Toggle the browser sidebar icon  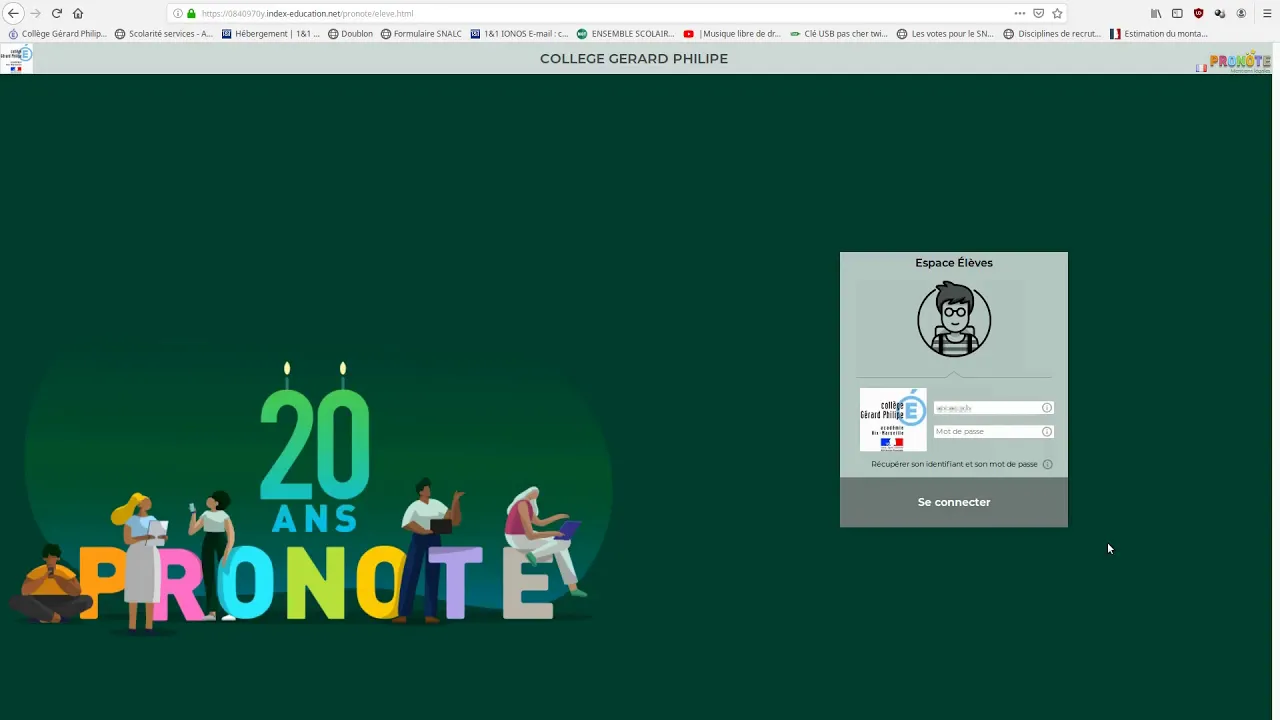click(1177, 13)
